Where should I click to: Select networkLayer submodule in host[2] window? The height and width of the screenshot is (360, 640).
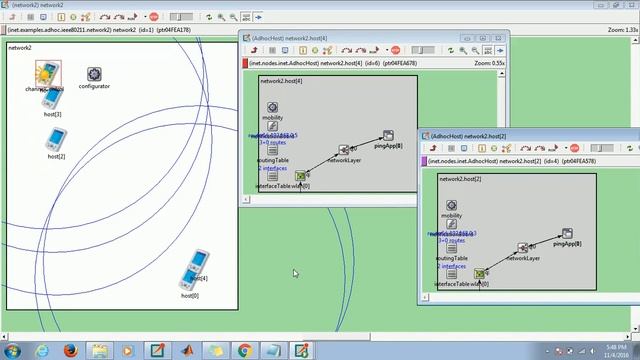pyautogui.click(x=523, y=248)
